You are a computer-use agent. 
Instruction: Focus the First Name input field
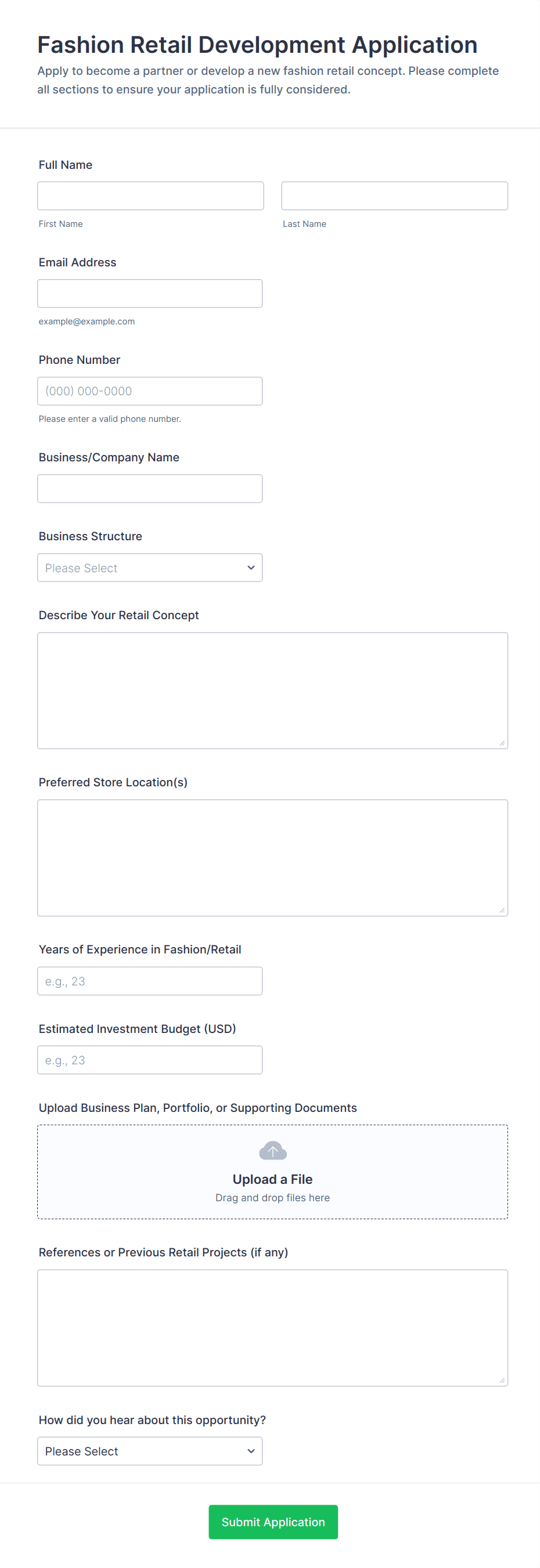(x=150, y=196)
